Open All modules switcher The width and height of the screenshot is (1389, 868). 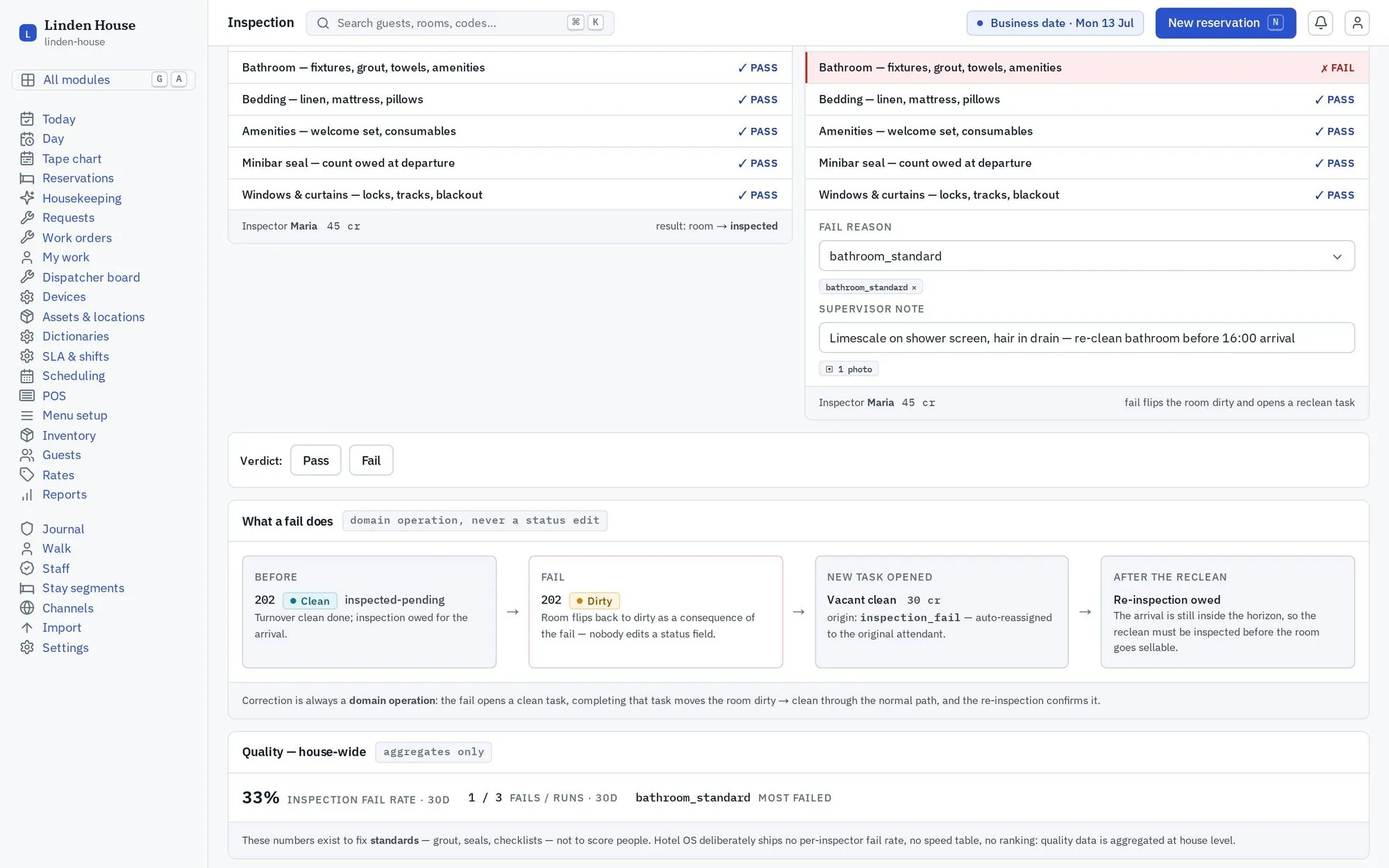(103, 79)
